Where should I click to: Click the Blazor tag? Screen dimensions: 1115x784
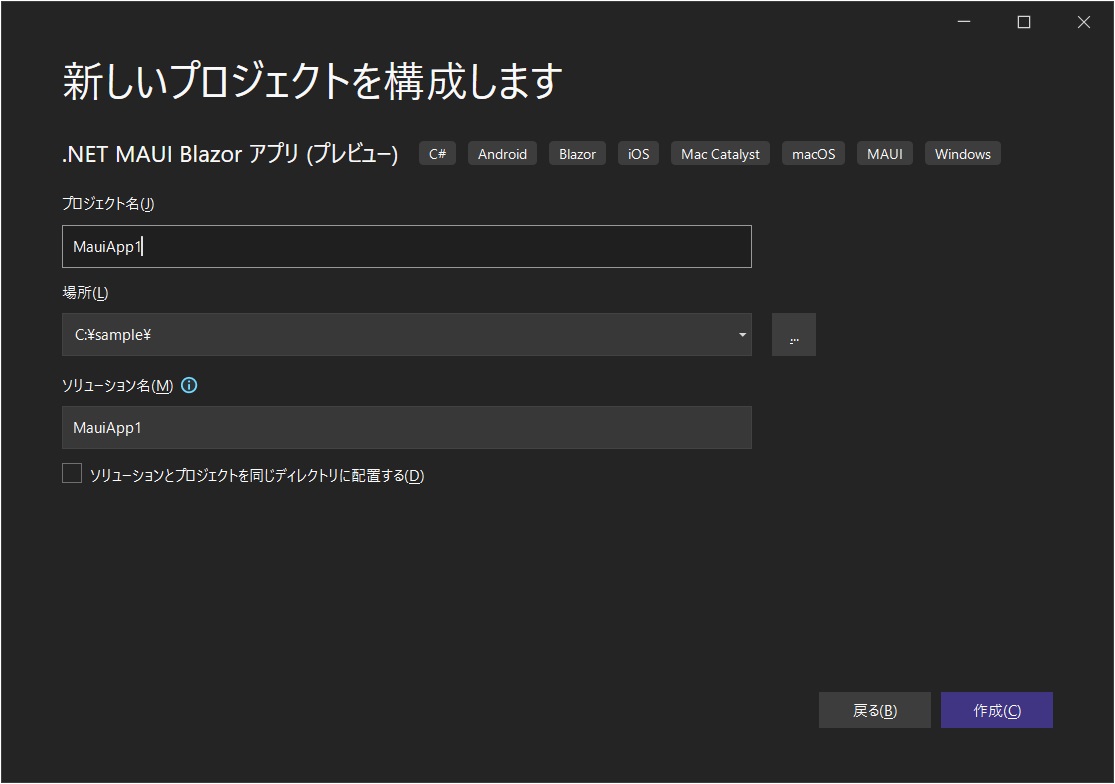pyautogui.click(x=577, y=154)
